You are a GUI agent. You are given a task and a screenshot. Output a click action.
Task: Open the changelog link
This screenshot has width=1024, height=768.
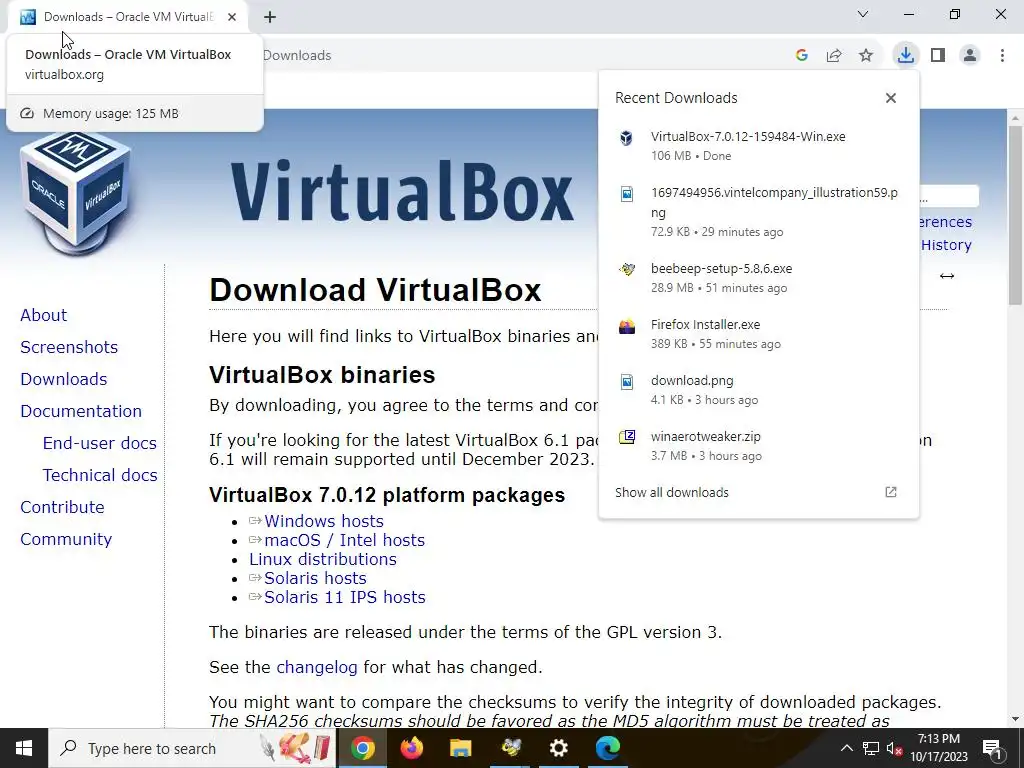coord(317,667)
